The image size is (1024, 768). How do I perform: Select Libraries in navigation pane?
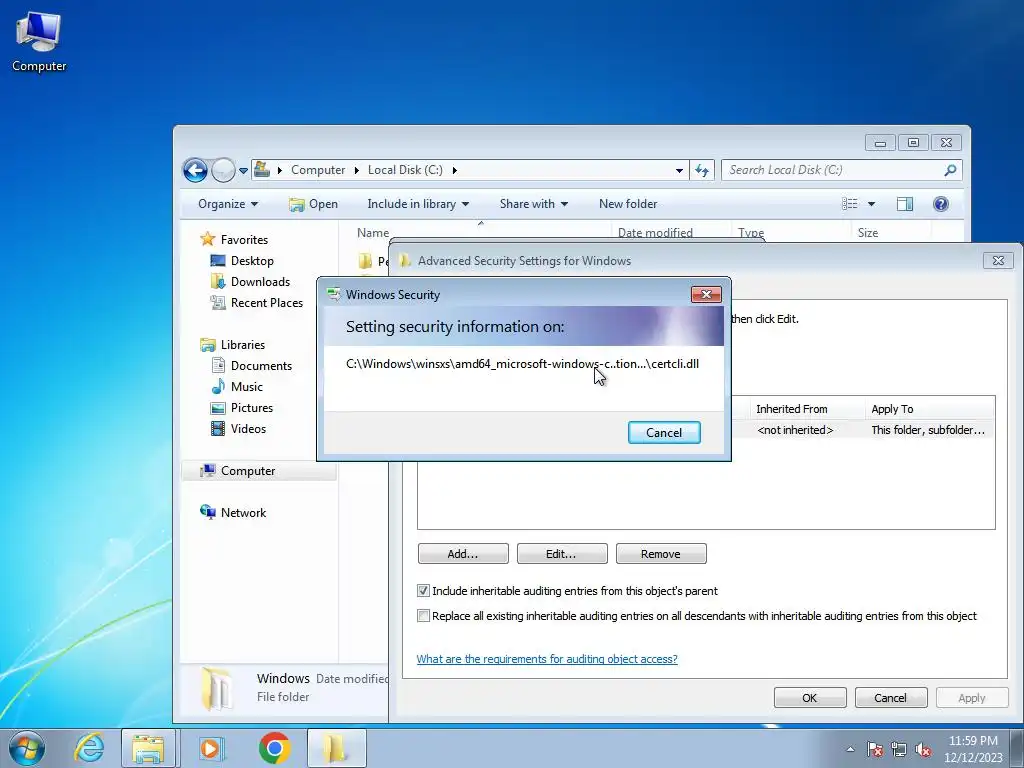coord(242,345)
